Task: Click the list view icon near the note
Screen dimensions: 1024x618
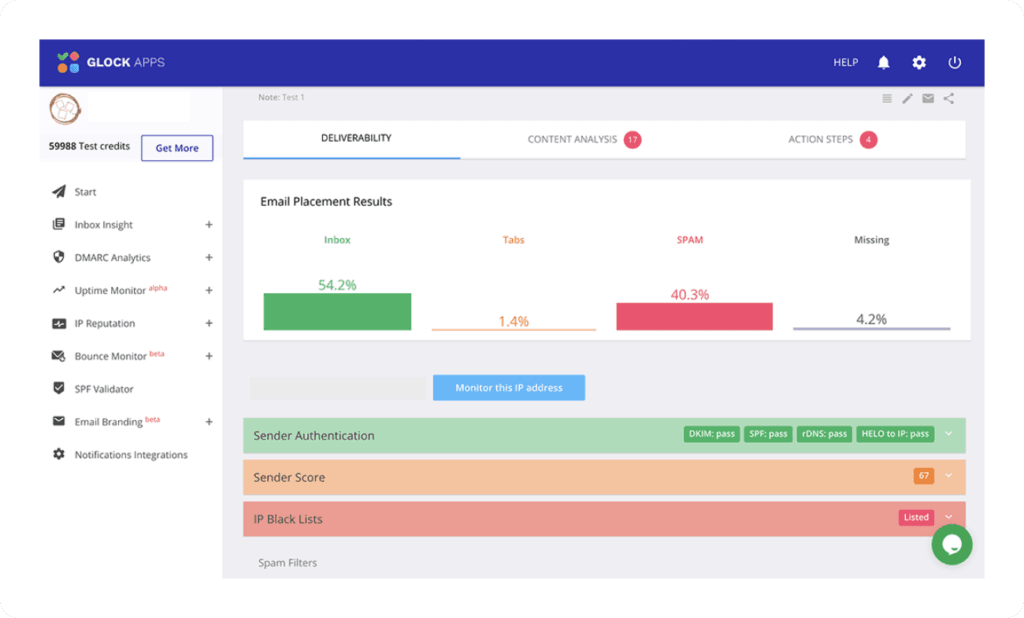Action: click(887, 98)
